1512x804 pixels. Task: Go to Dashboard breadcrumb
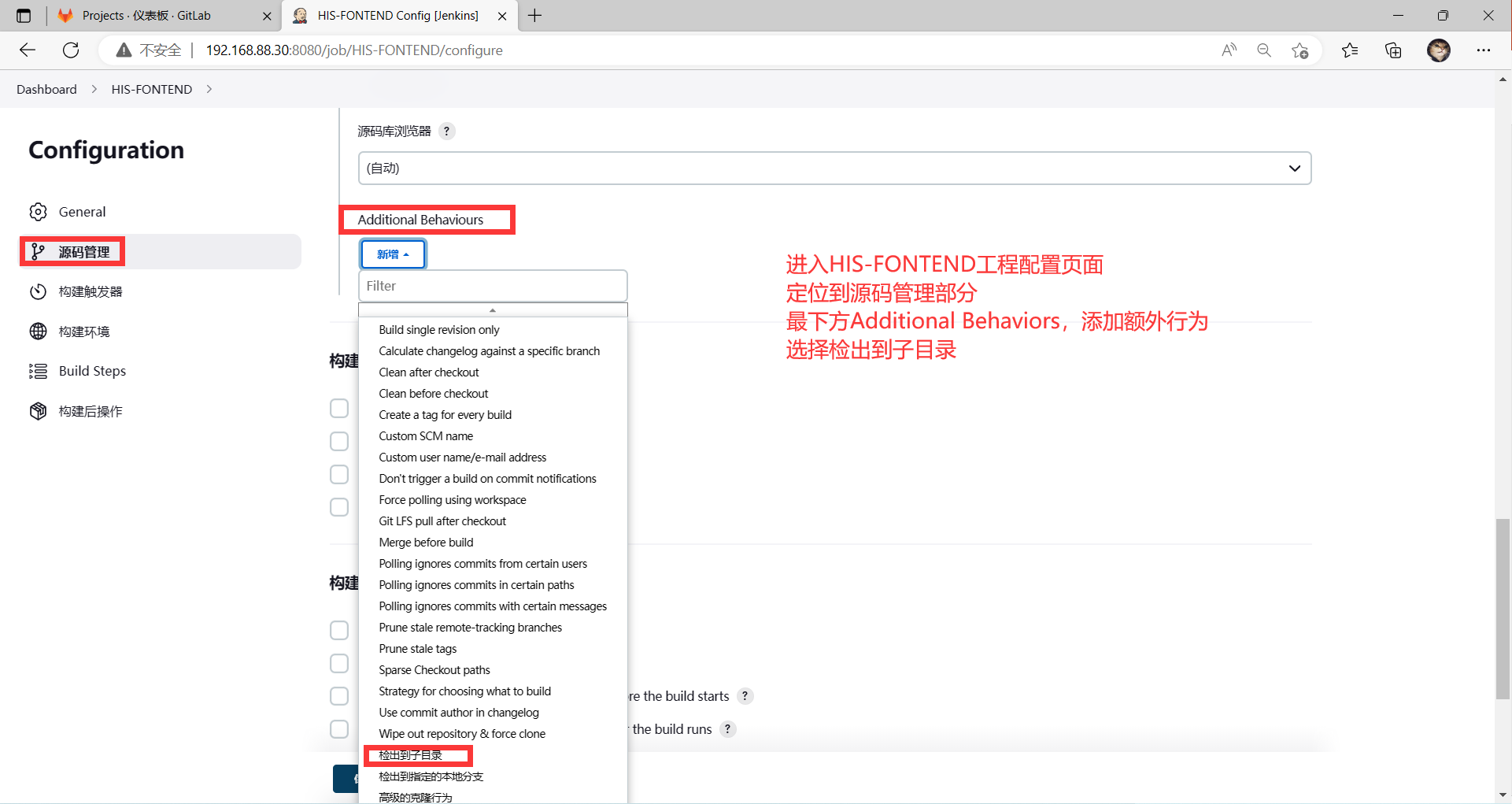pos(46,90)
